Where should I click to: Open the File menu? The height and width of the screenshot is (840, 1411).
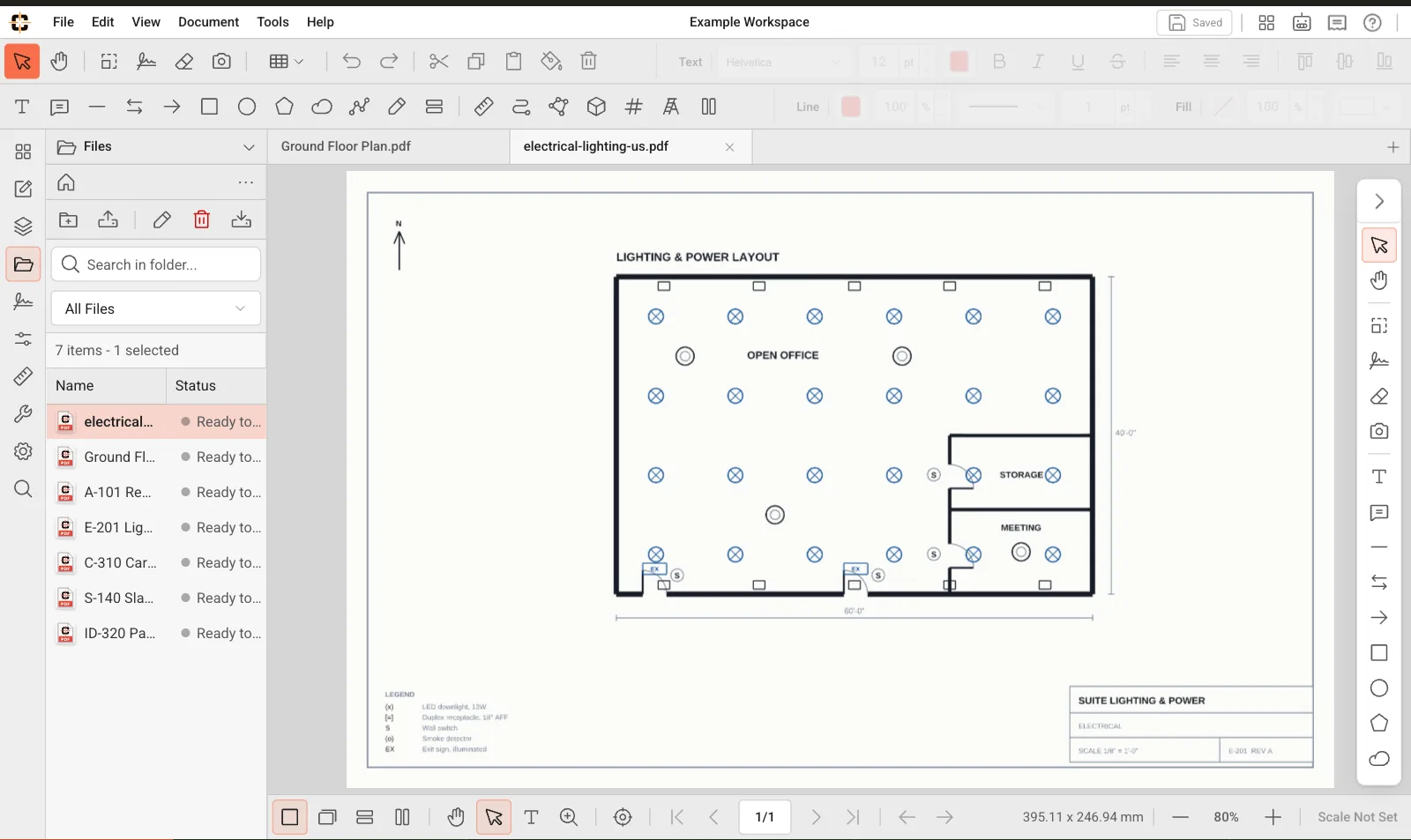(x=63, y=22)
